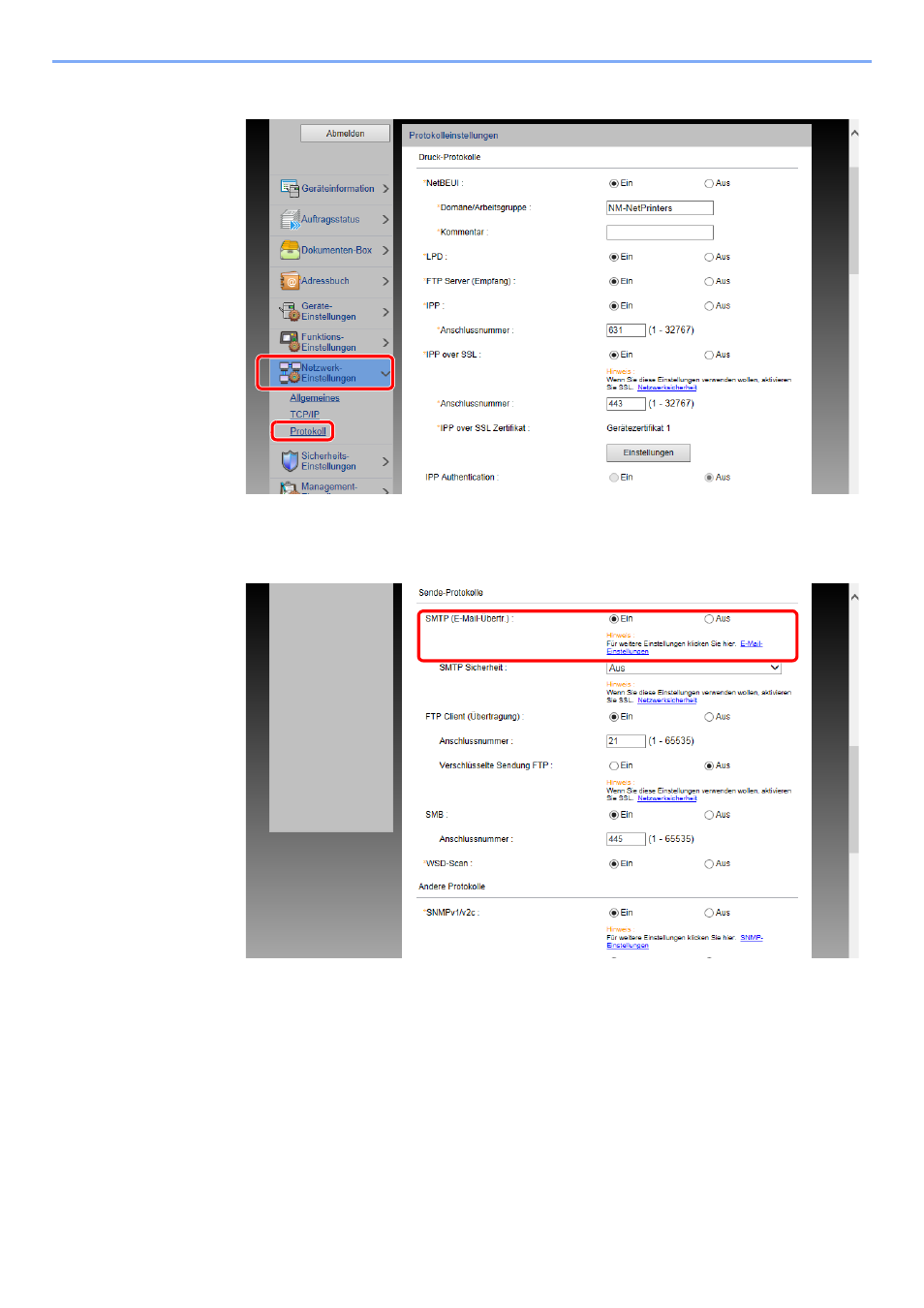
Task: Click the Adressbuch icon
Action: pos(289,281)
